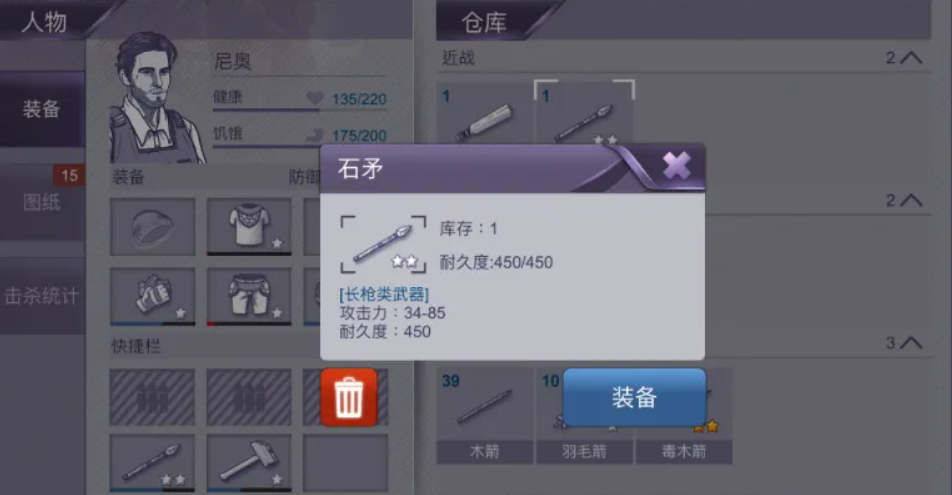Collapse the 近战 melee section
Viewport: 952px width, 495px height.
click(911, 58)
